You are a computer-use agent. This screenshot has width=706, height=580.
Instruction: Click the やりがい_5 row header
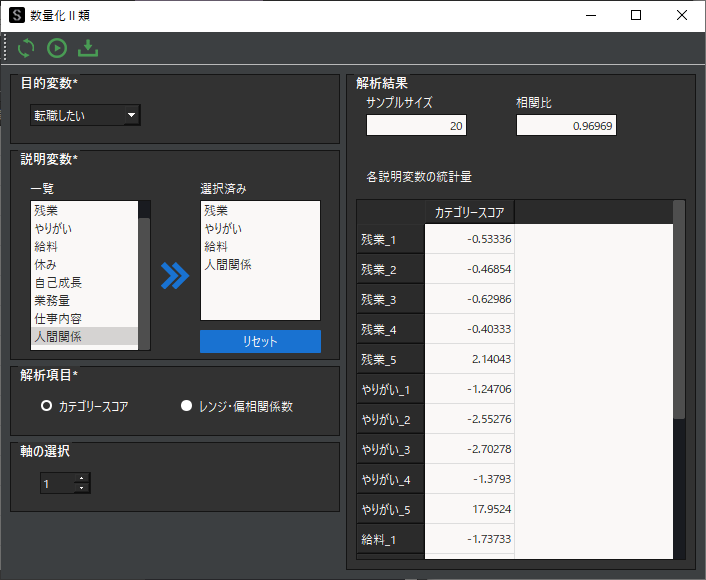click(x=390, y=509)
